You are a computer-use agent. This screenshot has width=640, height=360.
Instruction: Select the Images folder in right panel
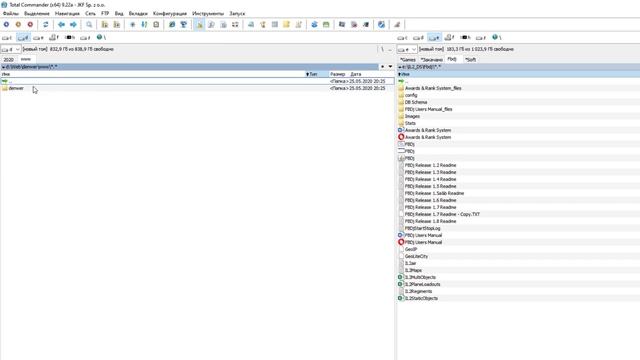pyautogui.click(x=412, y=116)
